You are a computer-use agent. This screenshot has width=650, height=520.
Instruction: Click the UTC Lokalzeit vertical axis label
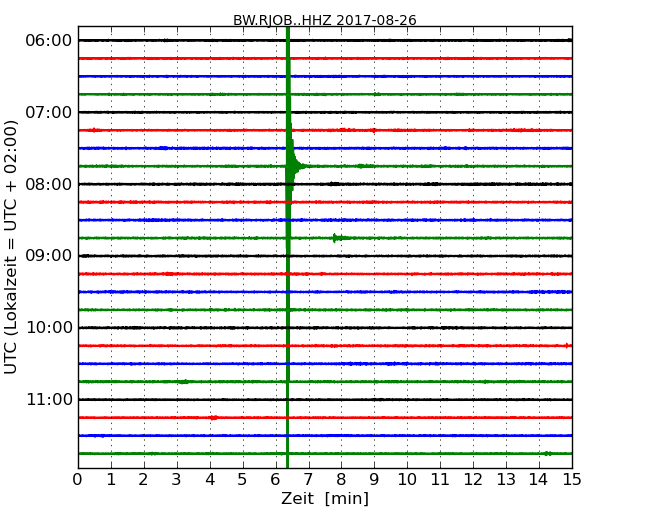pyautogui.click(x=11, y=247)
